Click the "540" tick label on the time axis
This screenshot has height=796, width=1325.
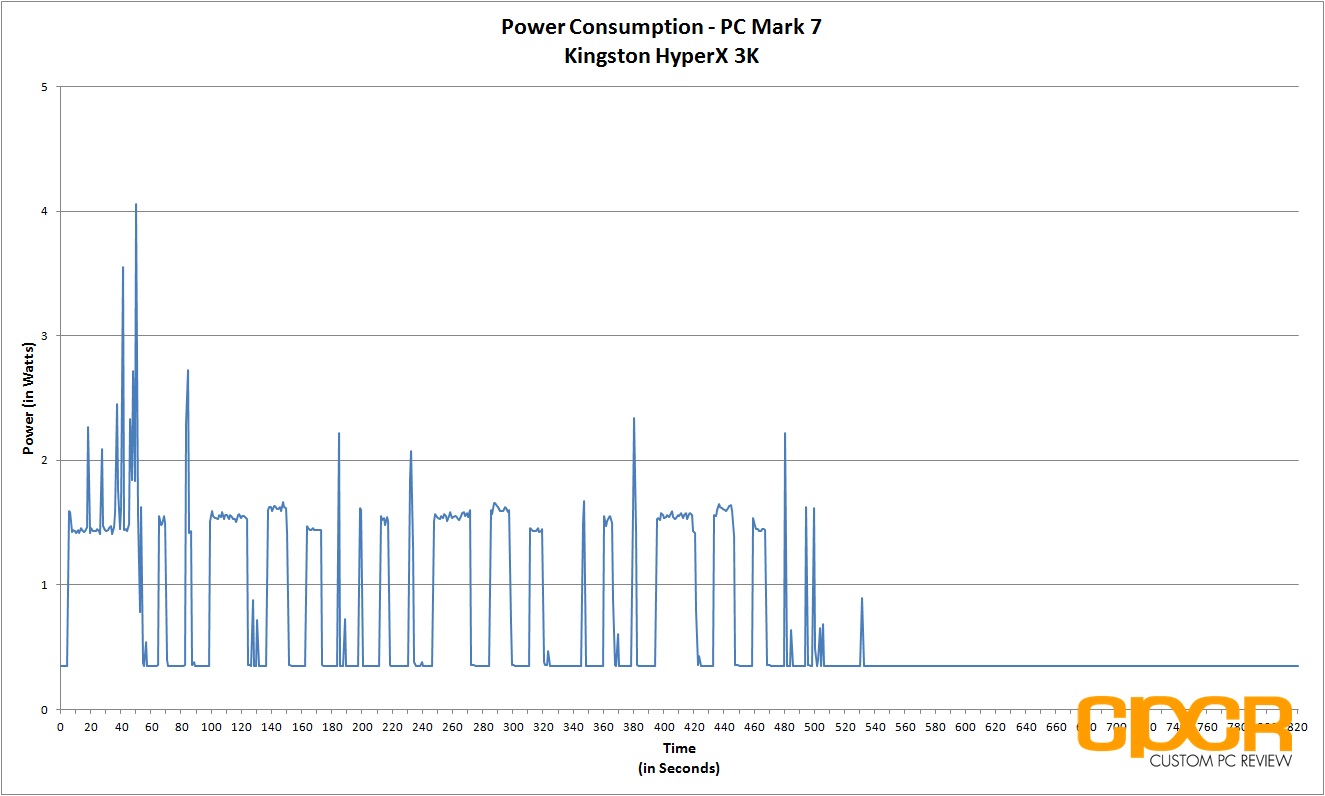[x=875, y=727]
